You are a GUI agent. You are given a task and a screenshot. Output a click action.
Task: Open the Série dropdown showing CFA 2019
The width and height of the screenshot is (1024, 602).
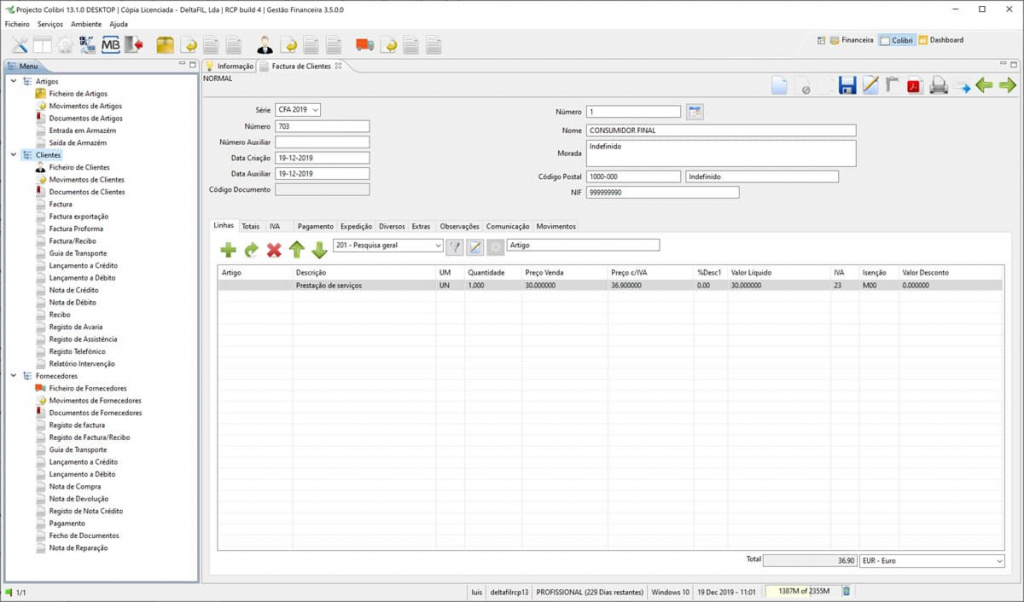pos(297,110)
